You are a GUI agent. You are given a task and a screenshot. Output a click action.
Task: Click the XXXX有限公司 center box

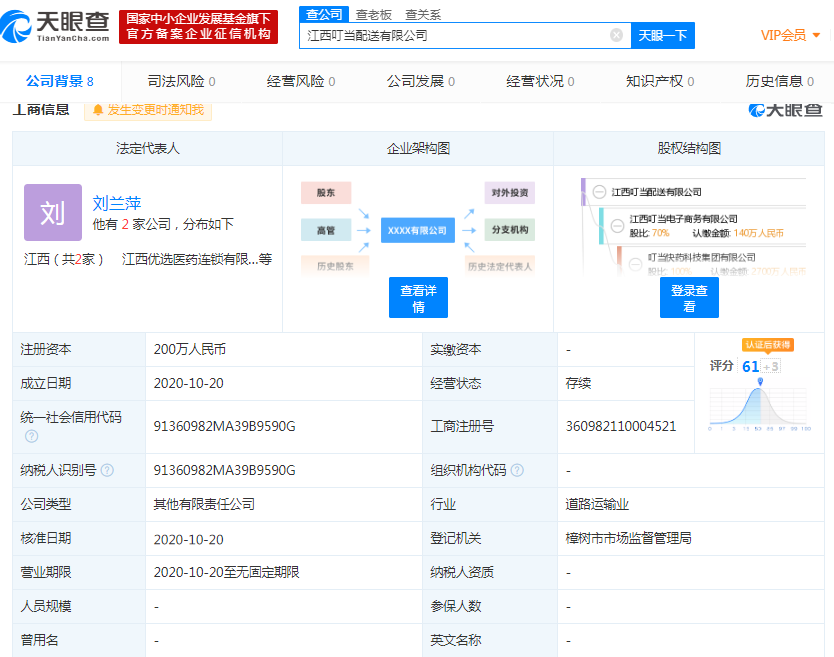pyautogui.click(x=418, y=230)
